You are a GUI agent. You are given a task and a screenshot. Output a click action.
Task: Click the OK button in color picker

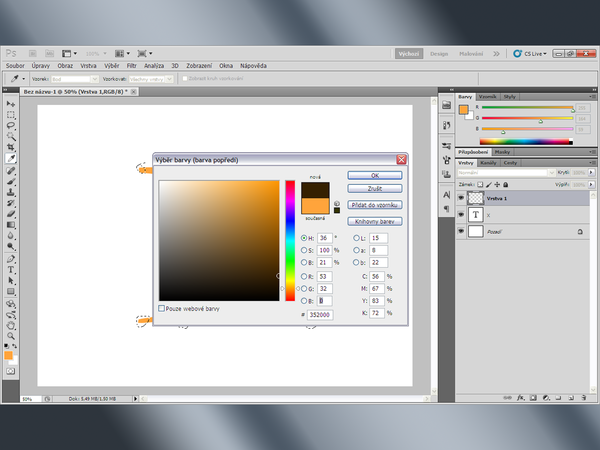(374, 175)
